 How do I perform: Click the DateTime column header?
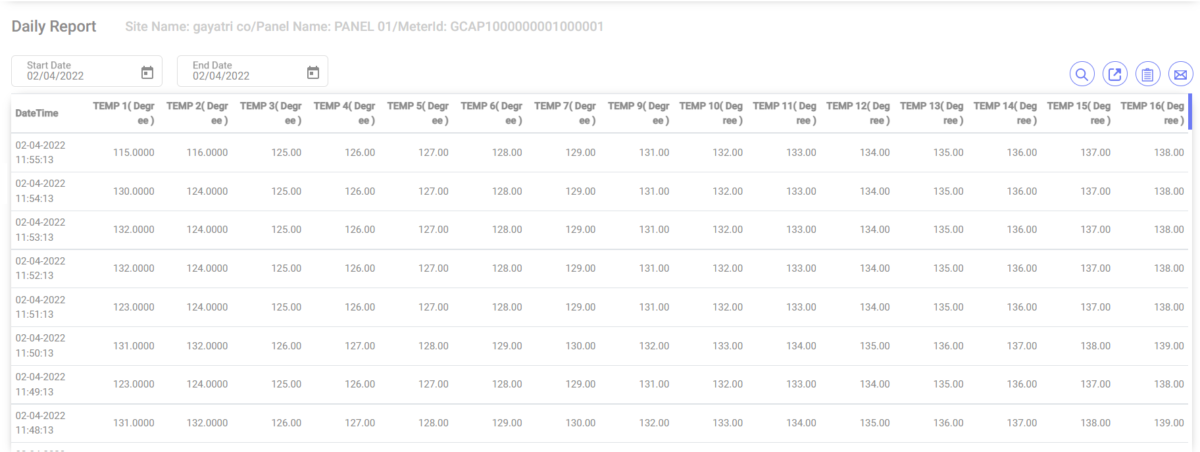37,114
